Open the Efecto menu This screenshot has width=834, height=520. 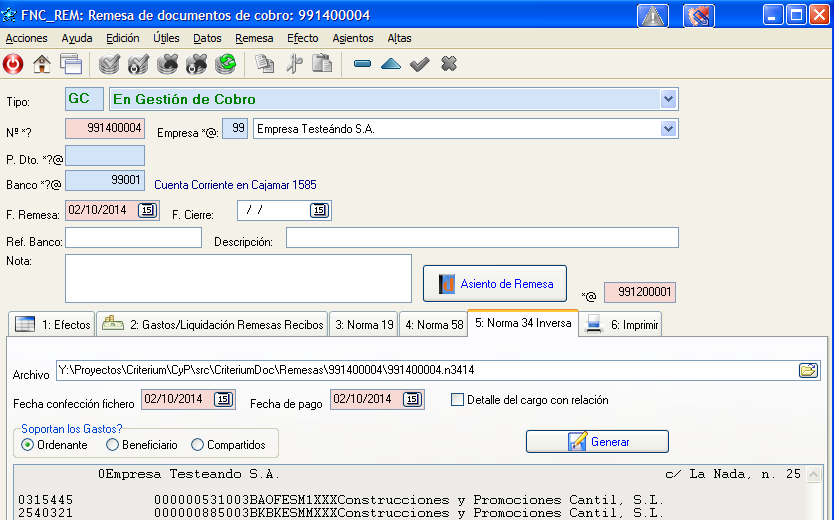click(x=302, y=38)
